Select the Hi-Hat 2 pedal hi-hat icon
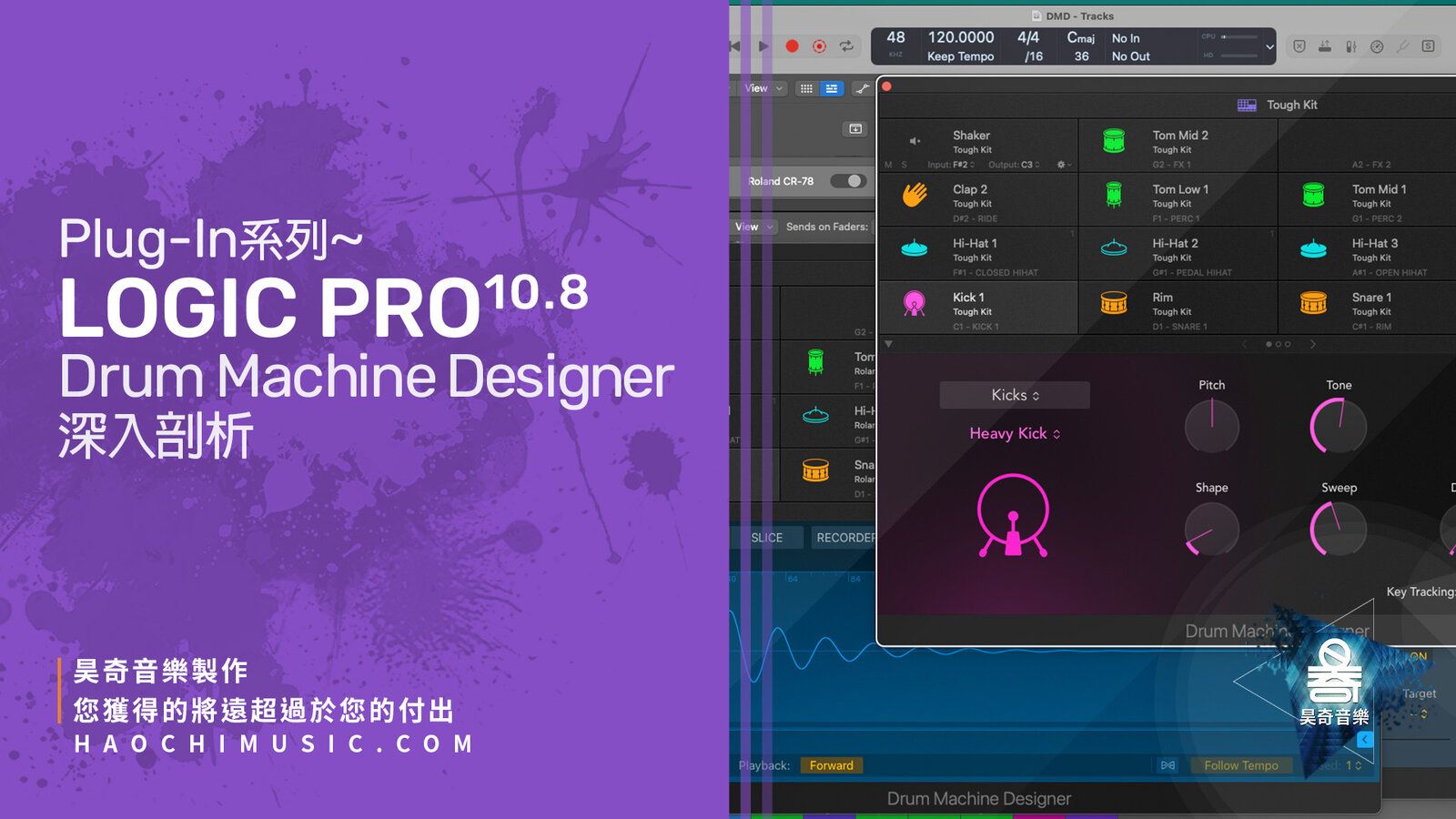1456x819 pixels. click(x=1114, y=248)
